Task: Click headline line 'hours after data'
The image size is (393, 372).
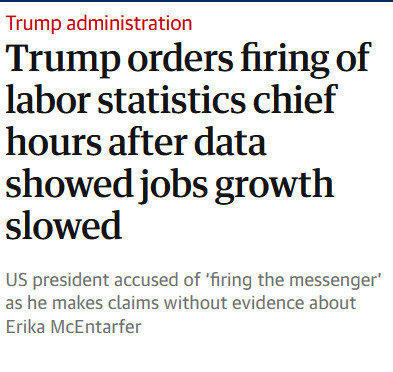Action: point(136,141)
